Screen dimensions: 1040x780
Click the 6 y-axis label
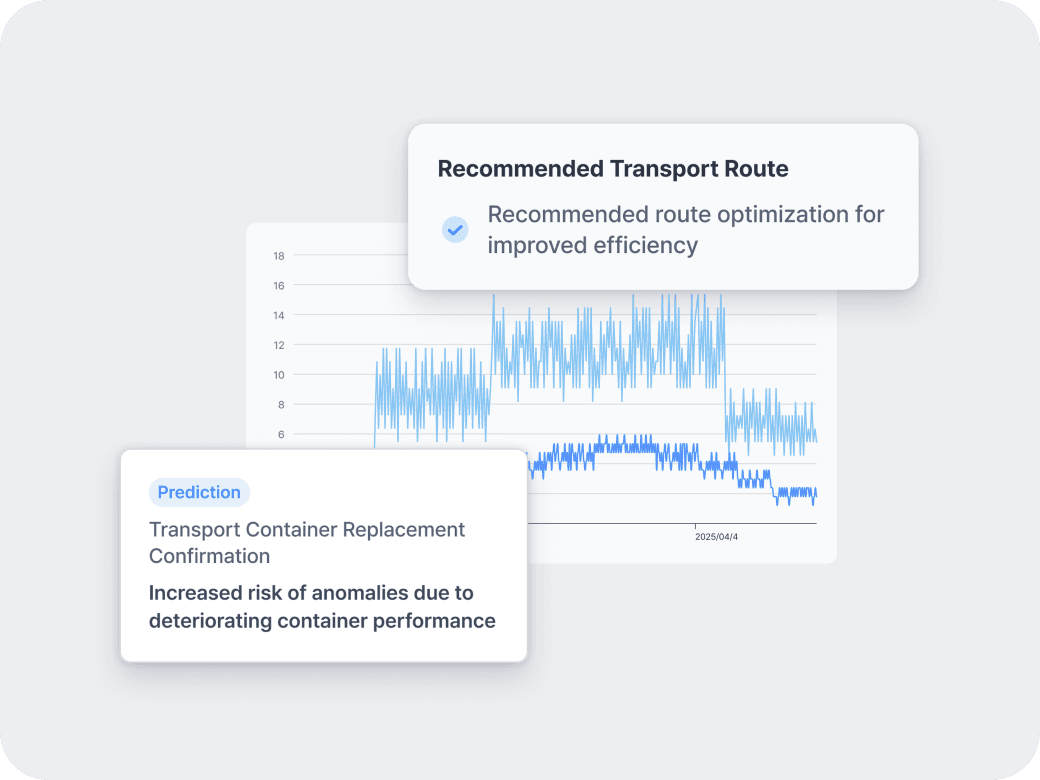tap(281, 434)
